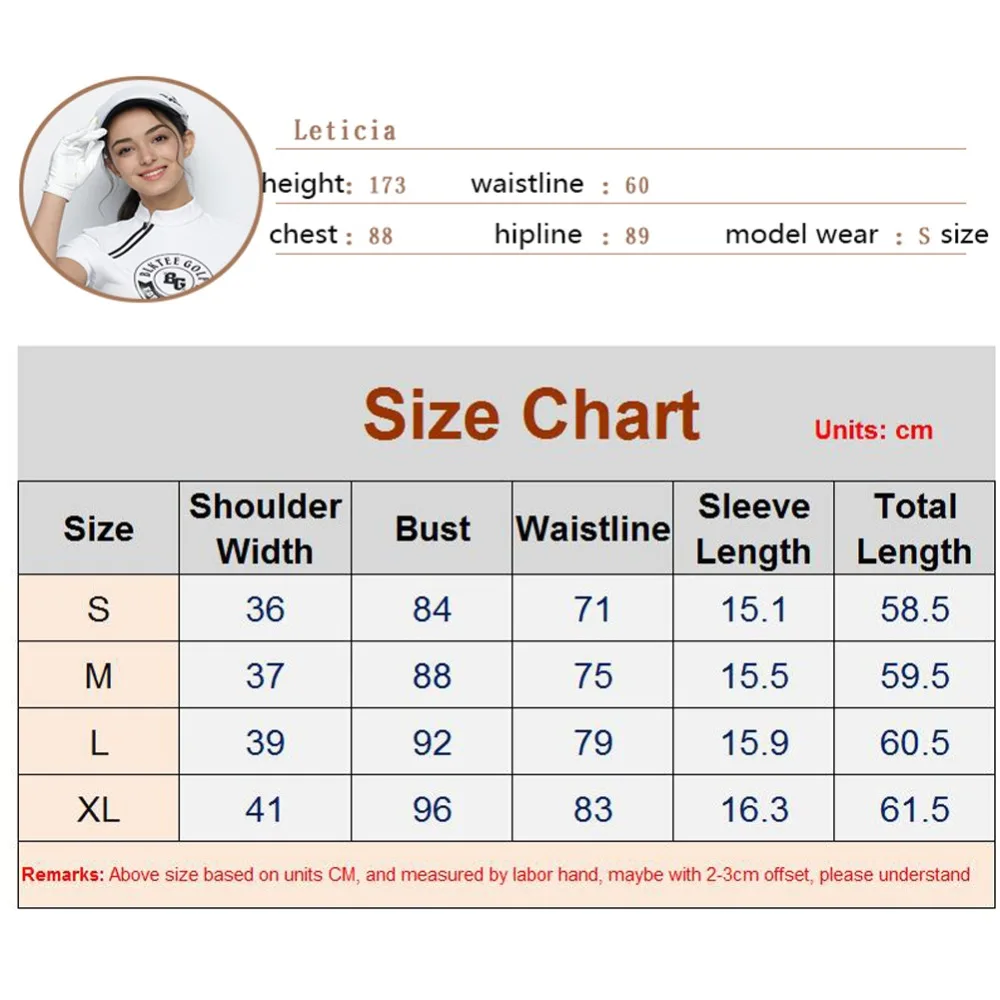The height and width of the screenshot is (1000, 1000).
Task: Click the Size Chart title
Action: pos(531,415)
